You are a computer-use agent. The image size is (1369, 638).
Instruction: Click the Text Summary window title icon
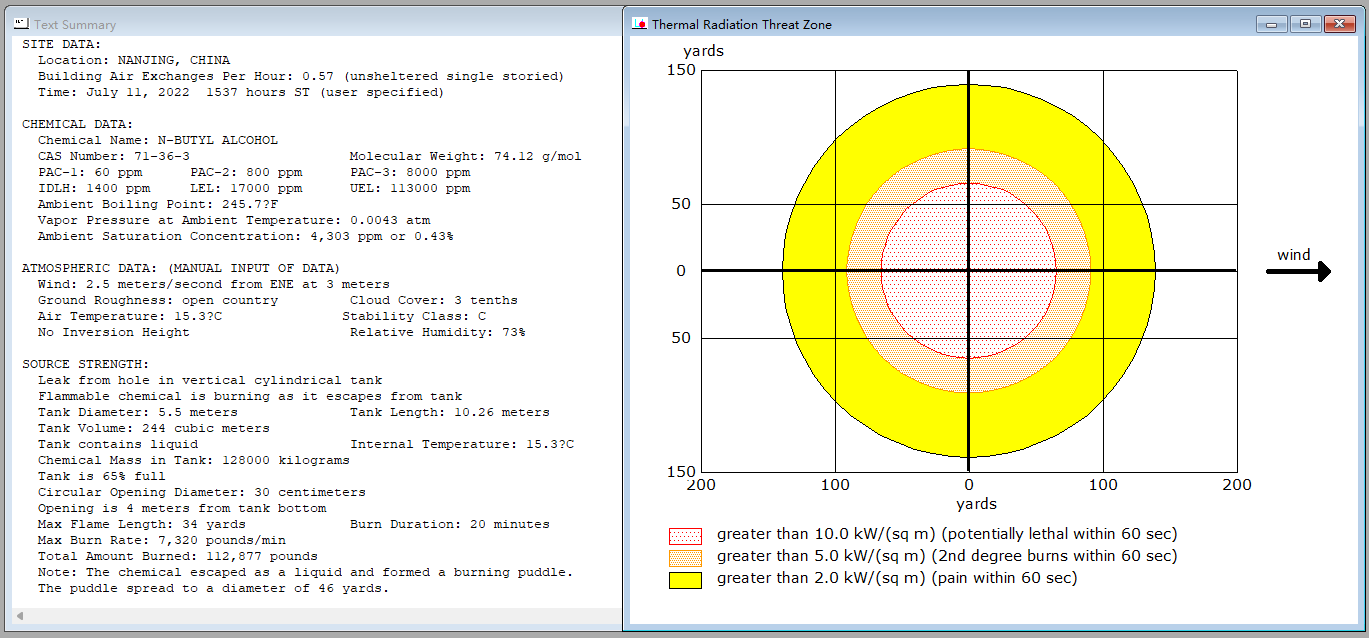tap(20, 24)
